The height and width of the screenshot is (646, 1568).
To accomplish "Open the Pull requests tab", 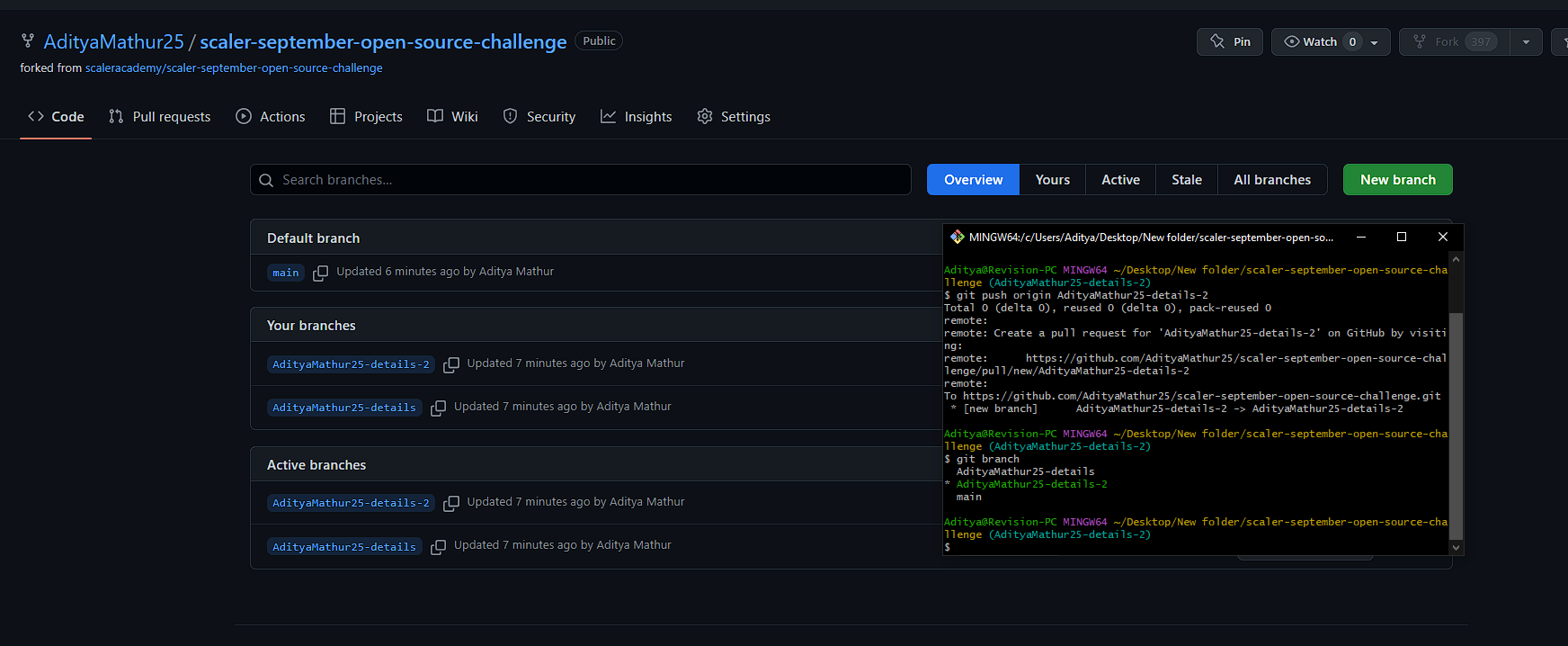I will coord(159,116).
